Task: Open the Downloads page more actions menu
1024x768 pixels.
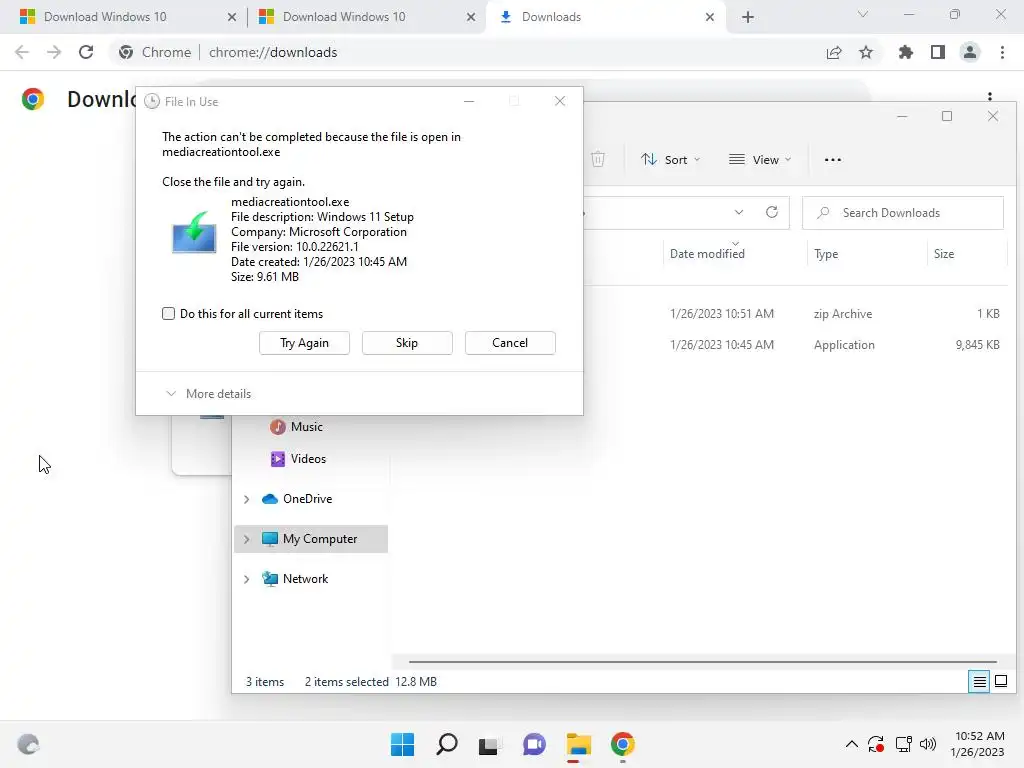Action: [990, 96]
